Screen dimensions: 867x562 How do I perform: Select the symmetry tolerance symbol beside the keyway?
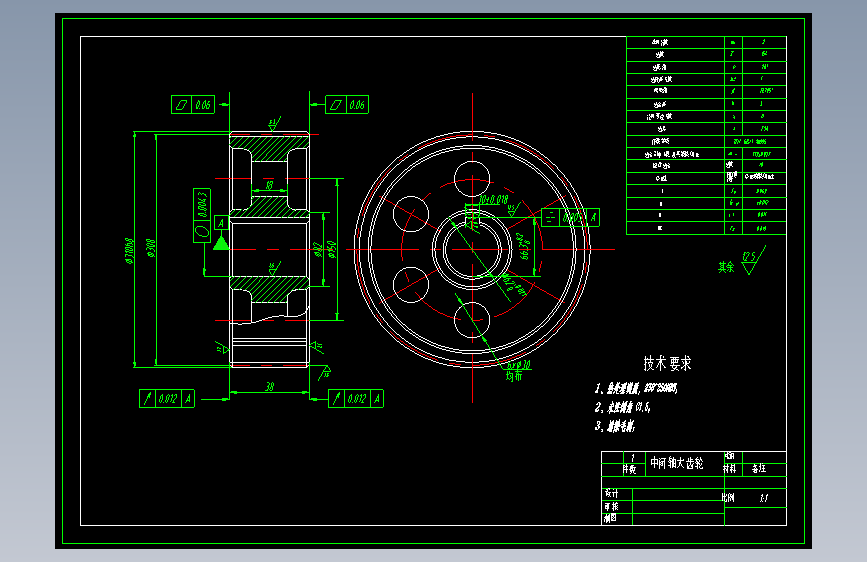pyautogui.click(x=550, y=218)
